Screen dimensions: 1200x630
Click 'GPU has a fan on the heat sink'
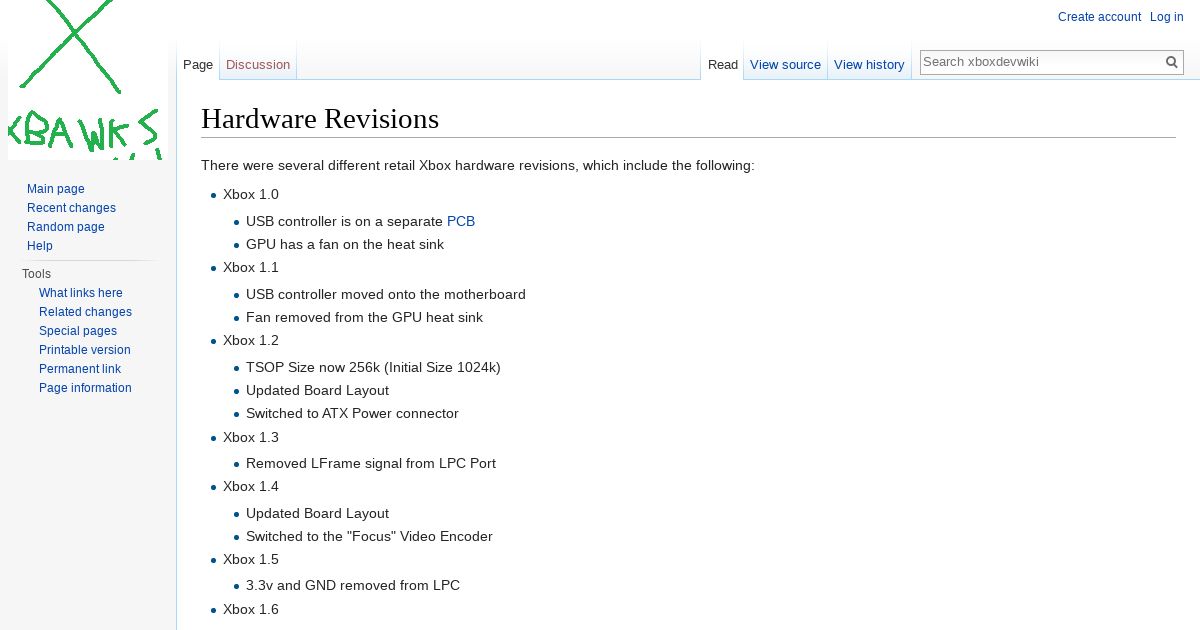coord(345,244)
